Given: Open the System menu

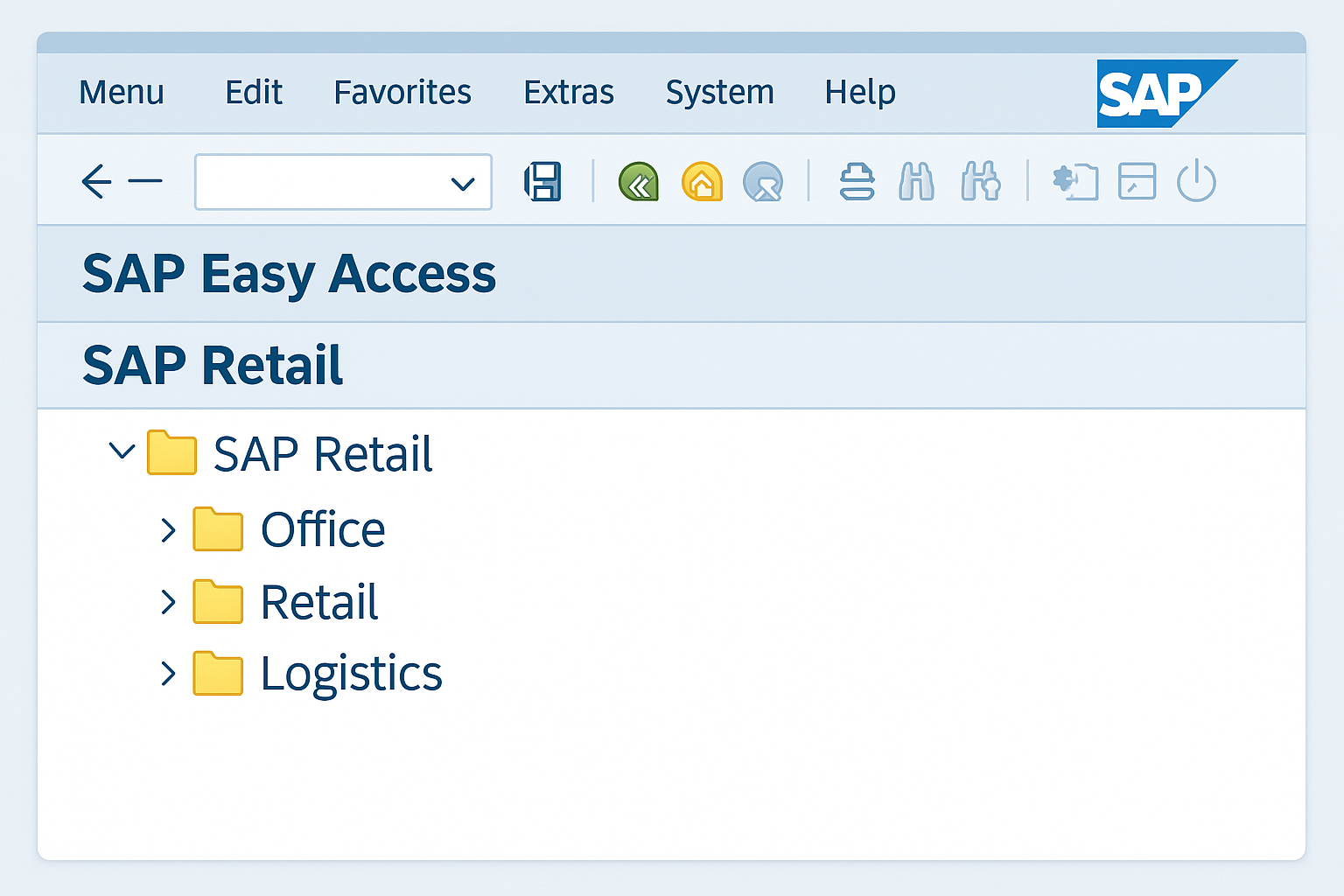Looking at the screenshot, I should pos(720,93).
